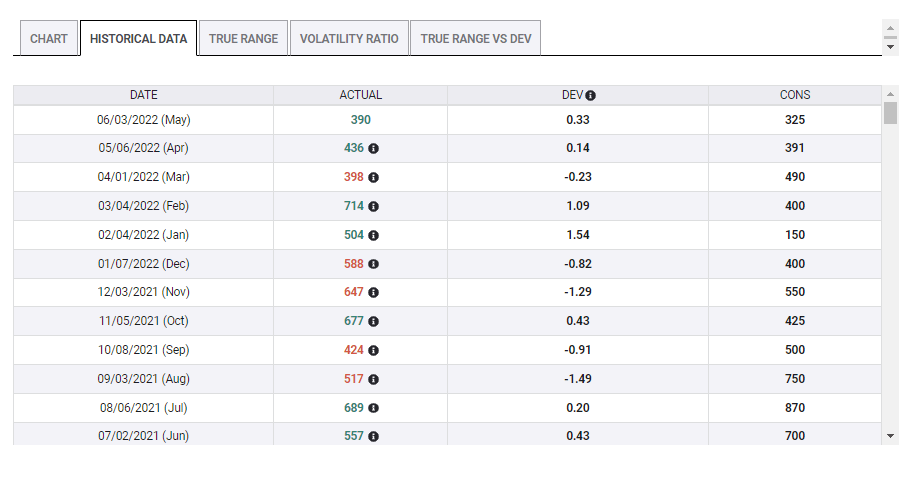Select the Volatility Ratio tab
Screen dimensions: 914x488
349,39
